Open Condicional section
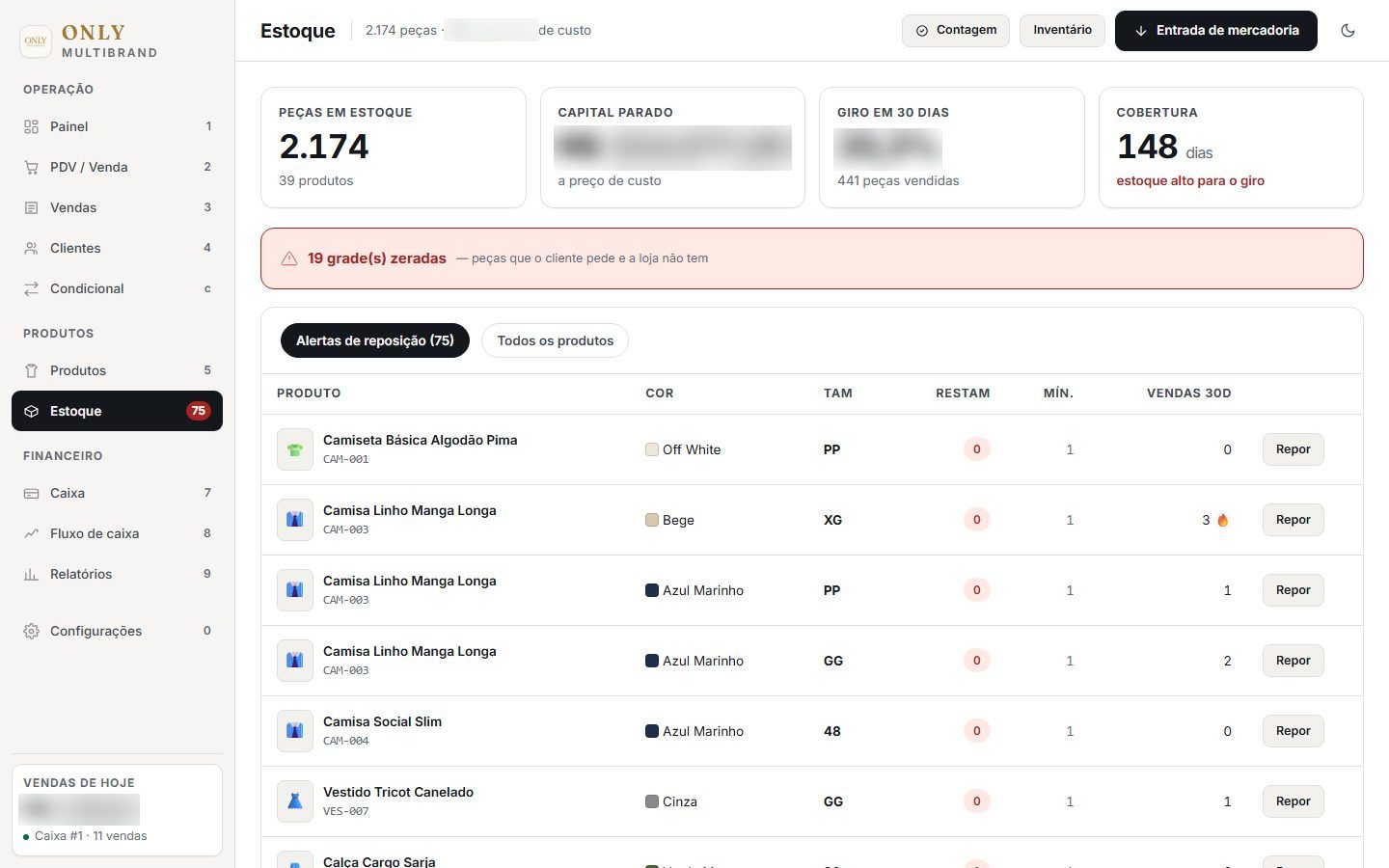The width and height of the screenshot is (1389, 868). pyautogui.click(x=117, y=288)
